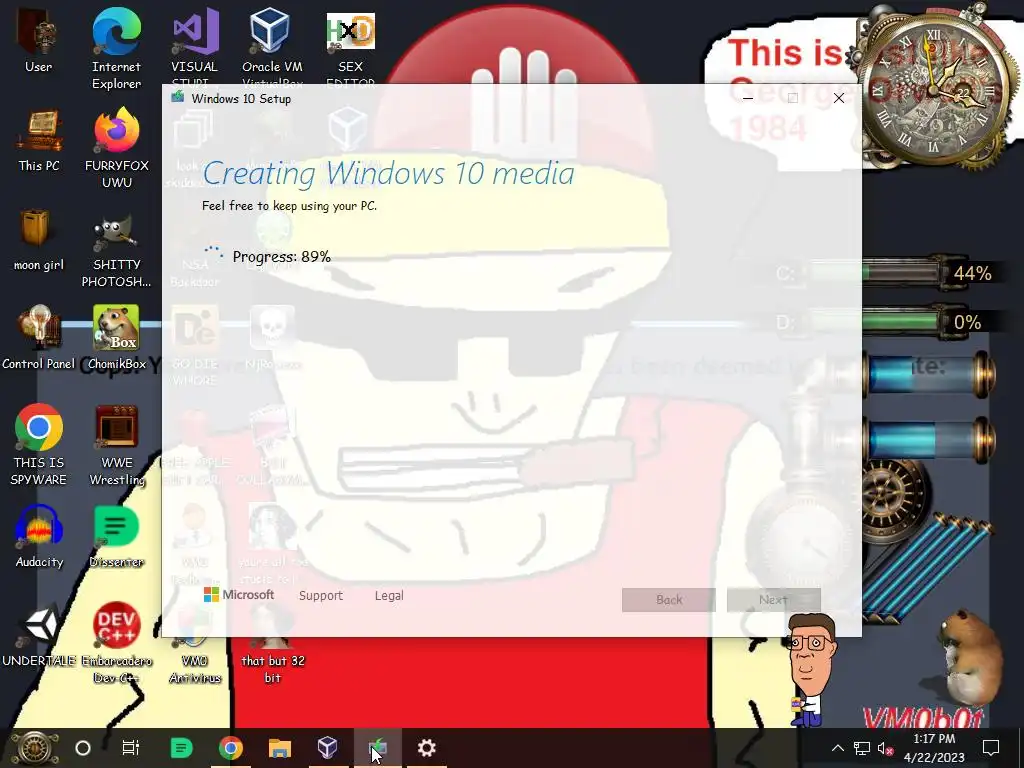Launch the GIMP photoshop shortcut
The height and width of the screenshot is (768, 1024).
[x=116, y=249]
